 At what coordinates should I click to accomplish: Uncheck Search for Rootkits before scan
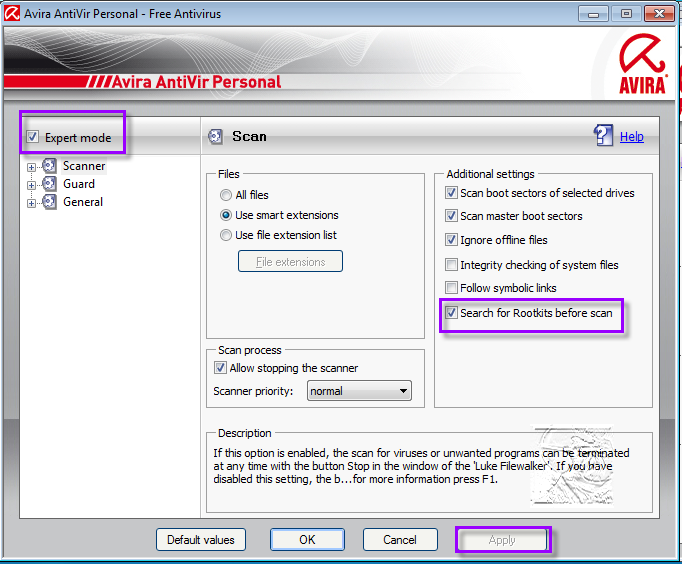[x=451, y=313]
